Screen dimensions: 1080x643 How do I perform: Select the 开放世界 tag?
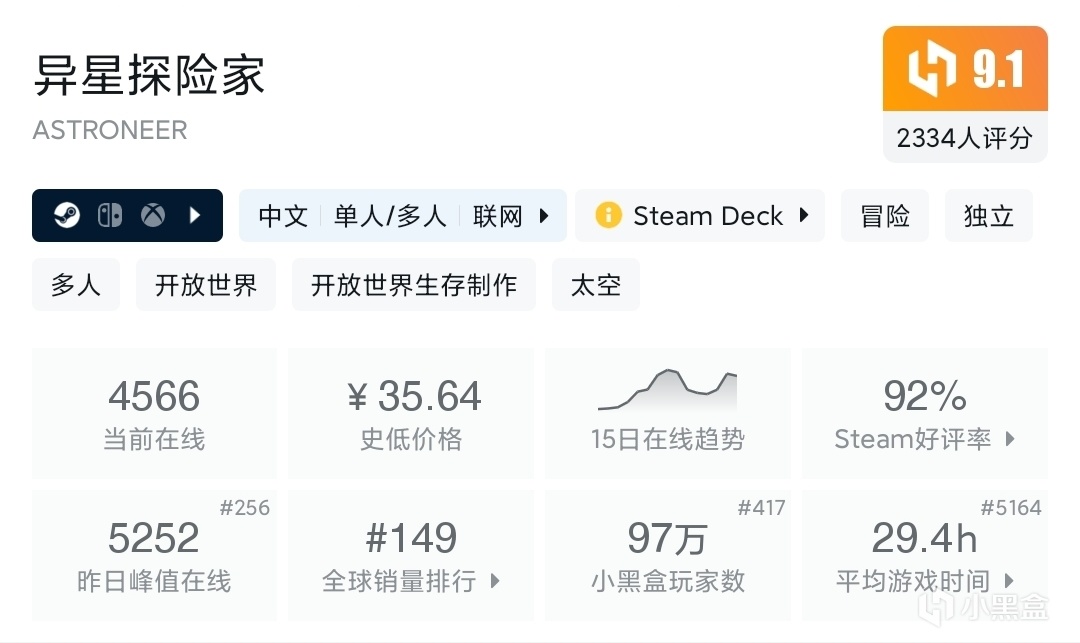(x=206, y=285)
